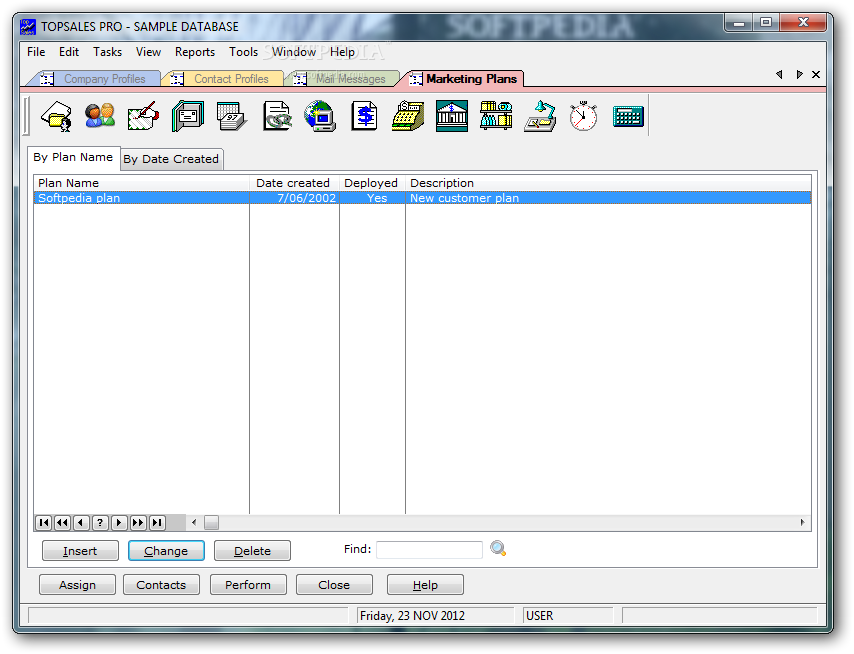Image resolution: width=854 pixels, height=654 pixels.
Task: Open the Reports menu
Action: point(194,52)
